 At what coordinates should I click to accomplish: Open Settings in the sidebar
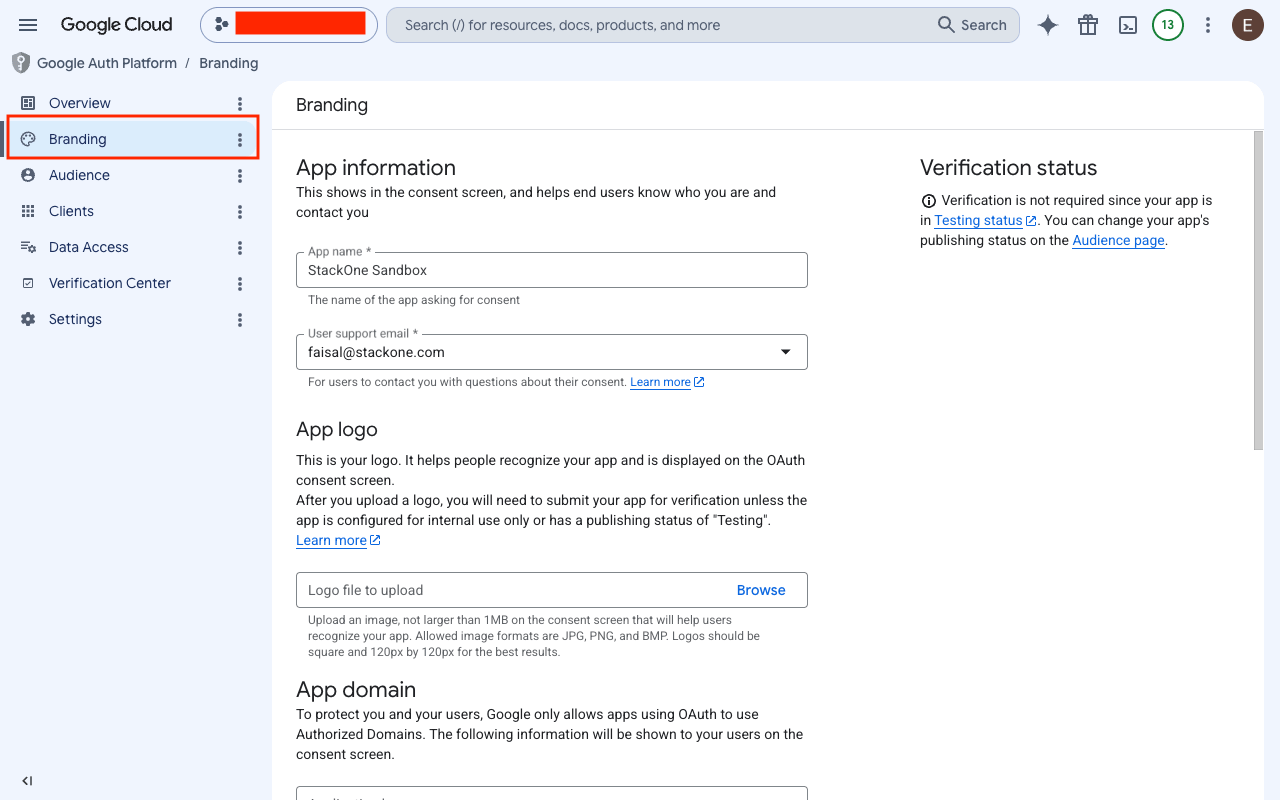(75, 319)
